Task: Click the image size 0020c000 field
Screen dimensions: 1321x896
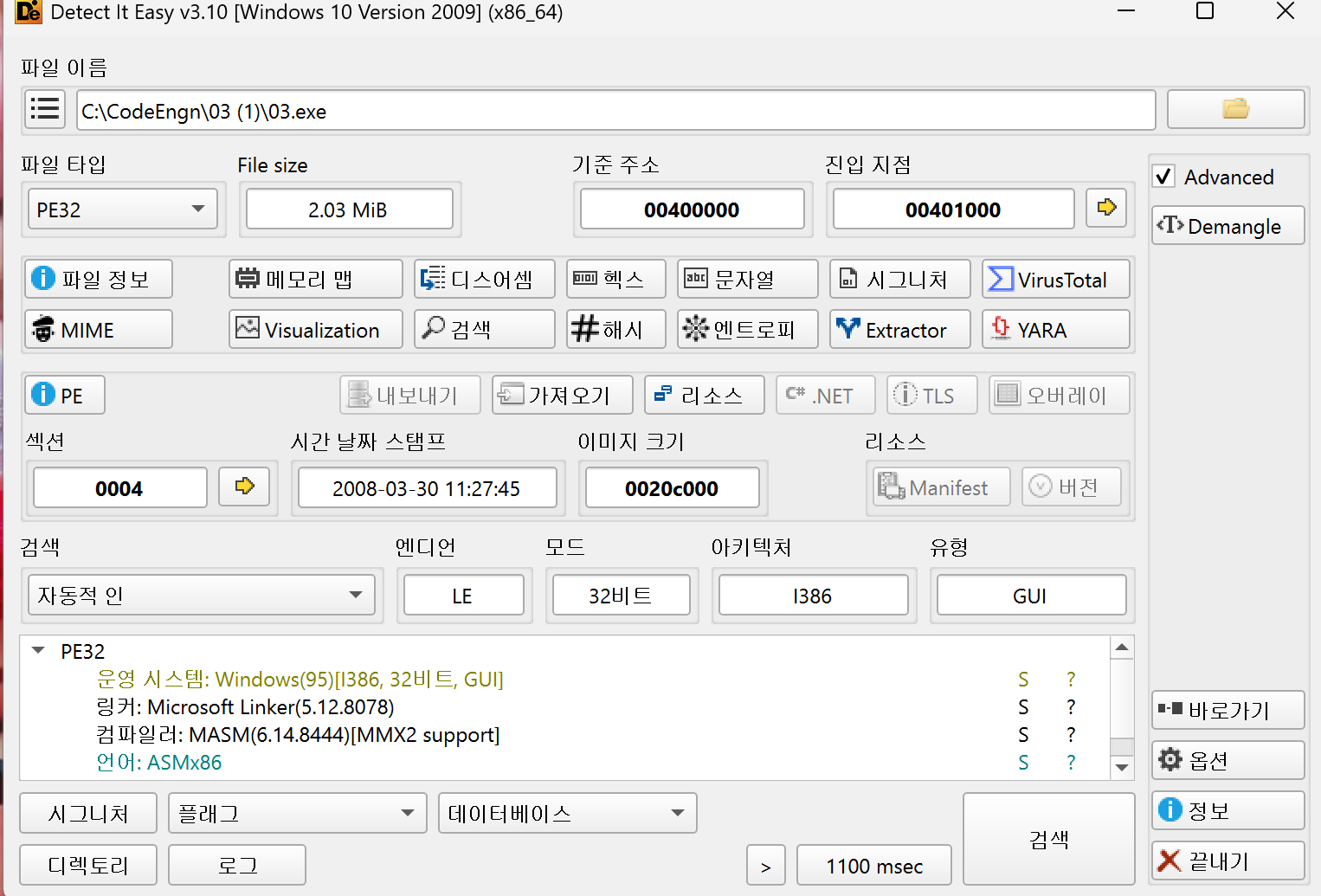Action: tap(673, 487)
